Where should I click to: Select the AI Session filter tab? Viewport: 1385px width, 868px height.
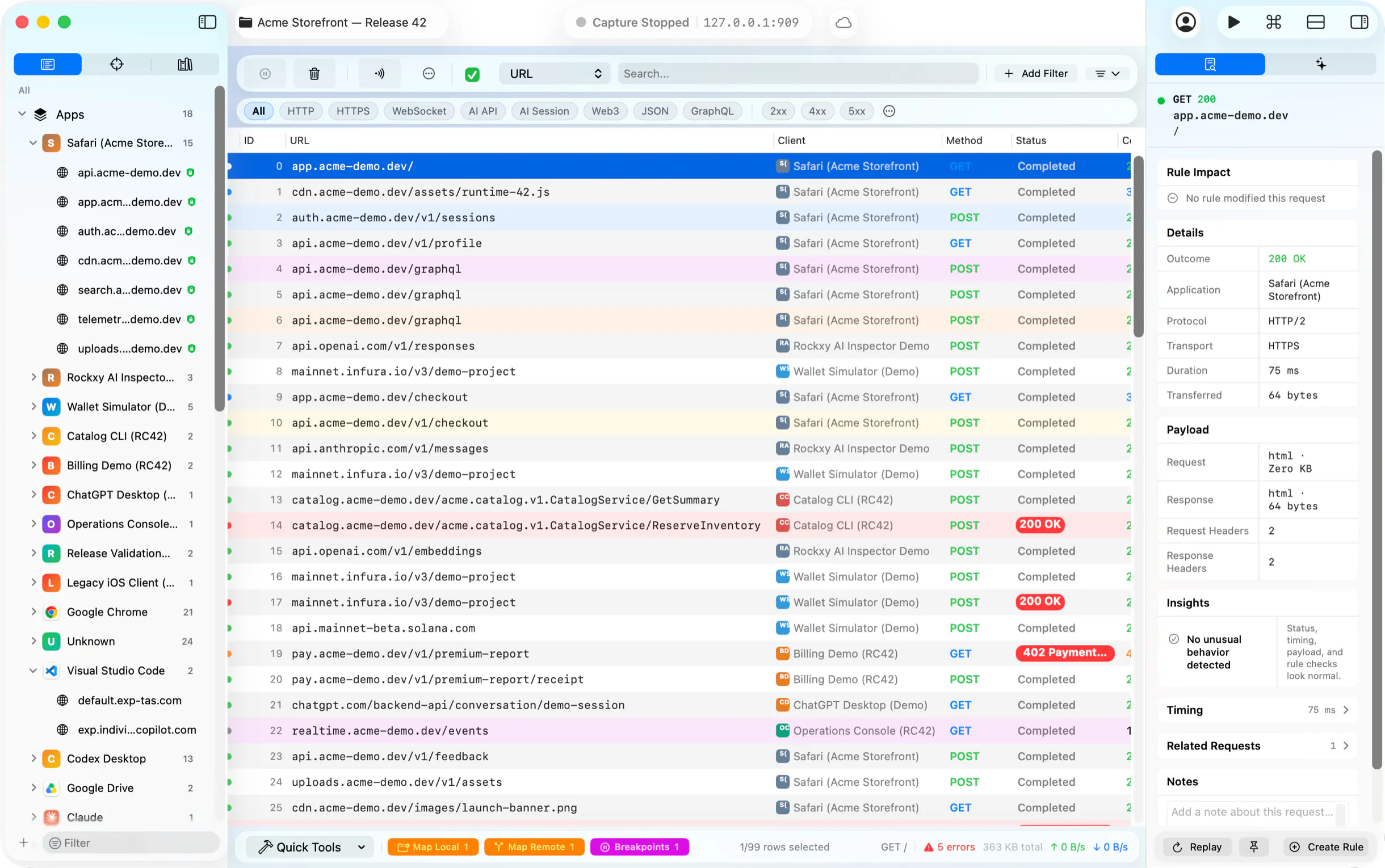point(544,111)
